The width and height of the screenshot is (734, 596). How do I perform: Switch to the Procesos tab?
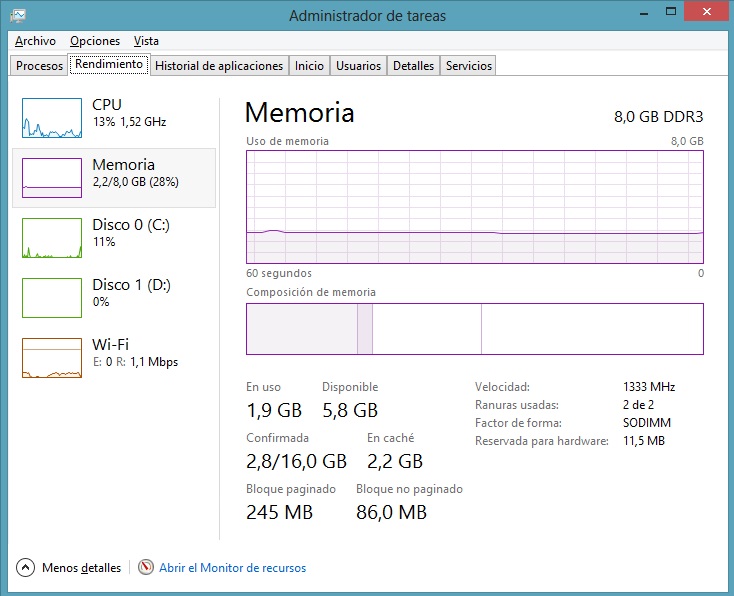[x=40, y=66]
